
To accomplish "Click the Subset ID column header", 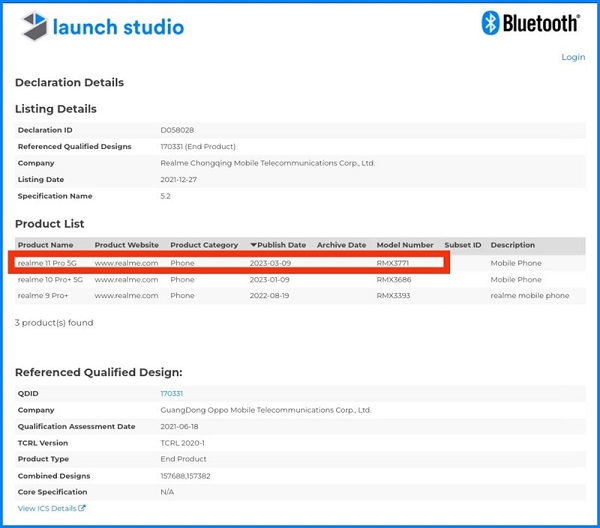I will [x=462, y=245].
